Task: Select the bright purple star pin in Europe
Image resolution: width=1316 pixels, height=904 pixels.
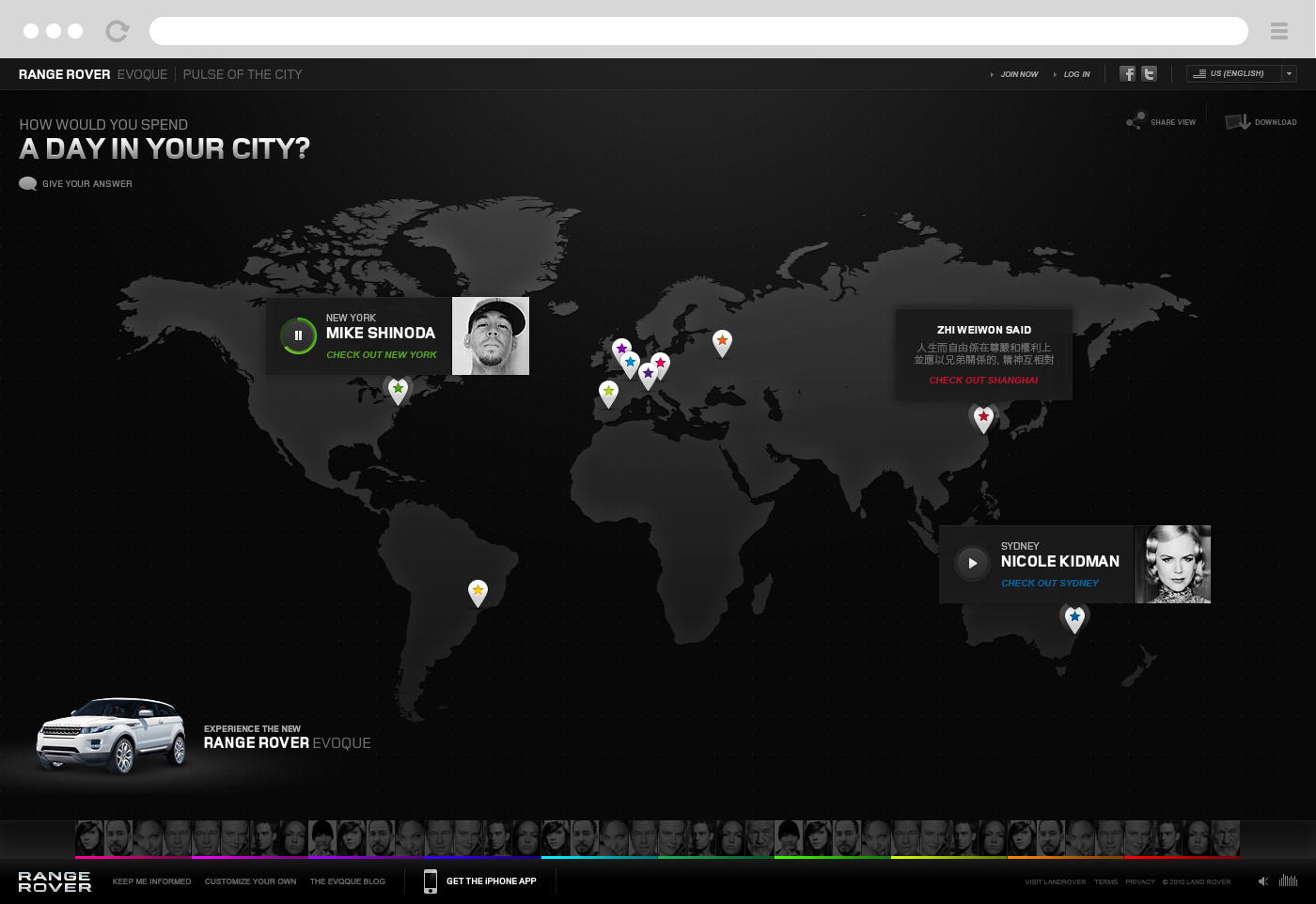Action: click(621, 351)
